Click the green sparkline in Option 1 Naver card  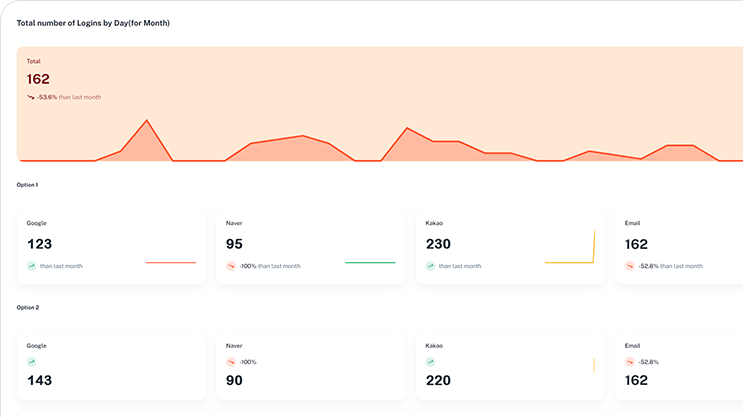pos(370,263)
